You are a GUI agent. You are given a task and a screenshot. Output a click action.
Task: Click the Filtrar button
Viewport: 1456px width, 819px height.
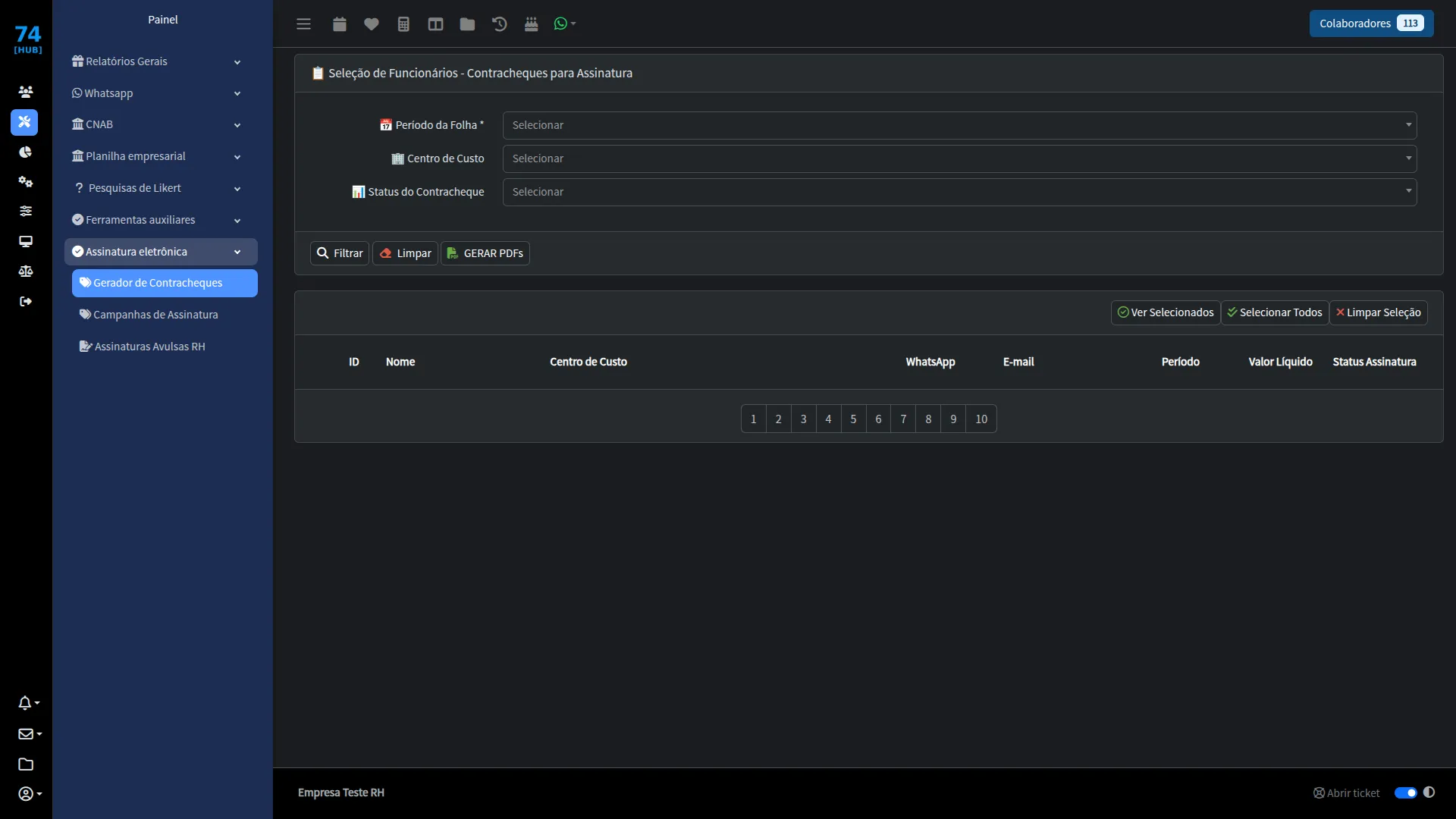click(x=340, y=253)
